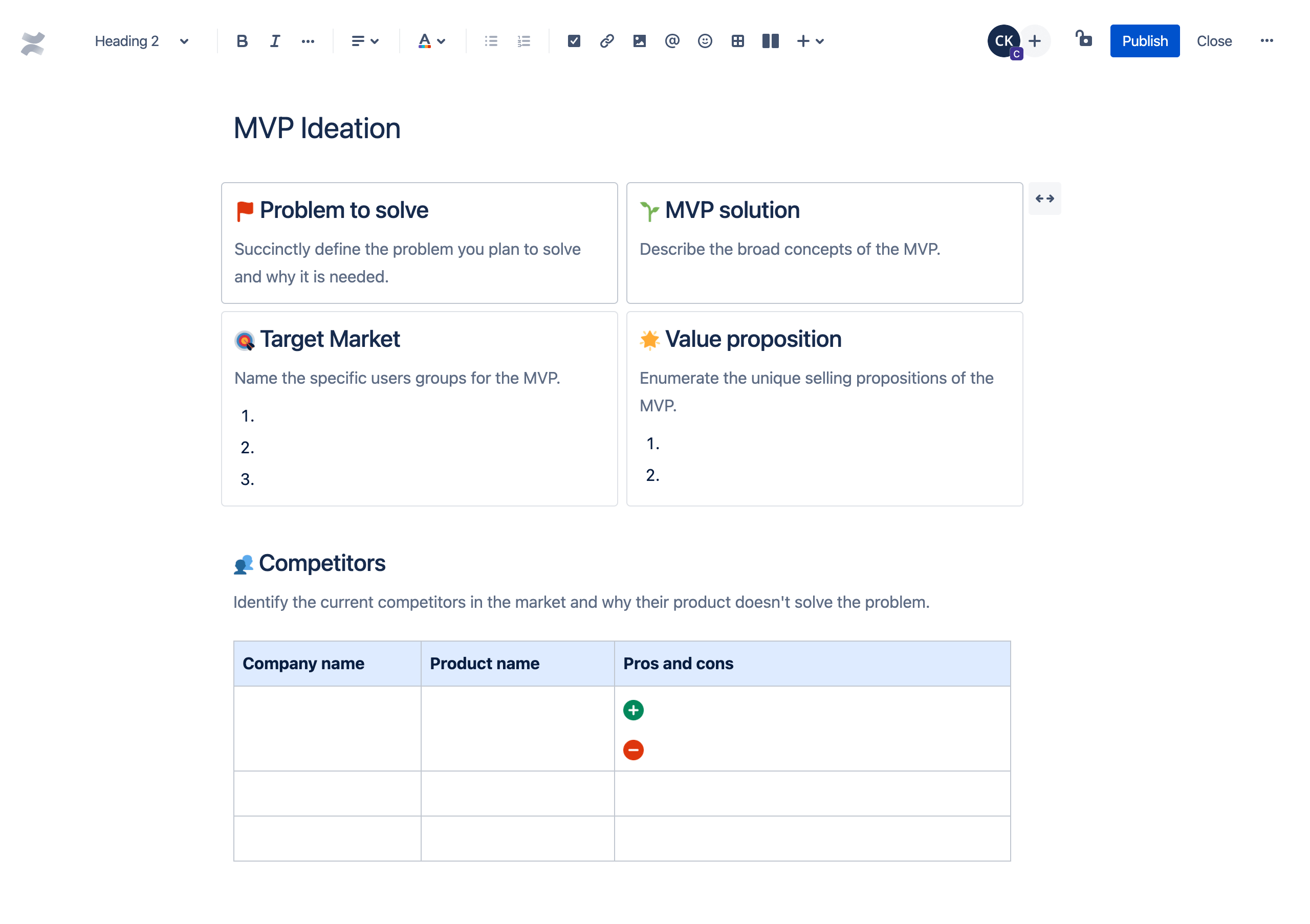Insert an image into the page
The width and height of the screenshot is (1310, 924).
(x=640, y=40)
